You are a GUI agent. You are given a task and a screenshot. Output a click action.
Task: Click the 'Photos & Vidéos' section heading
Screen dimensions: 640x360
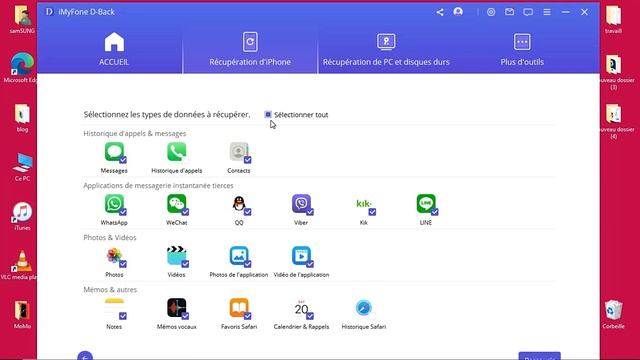[x=110, y=238]
